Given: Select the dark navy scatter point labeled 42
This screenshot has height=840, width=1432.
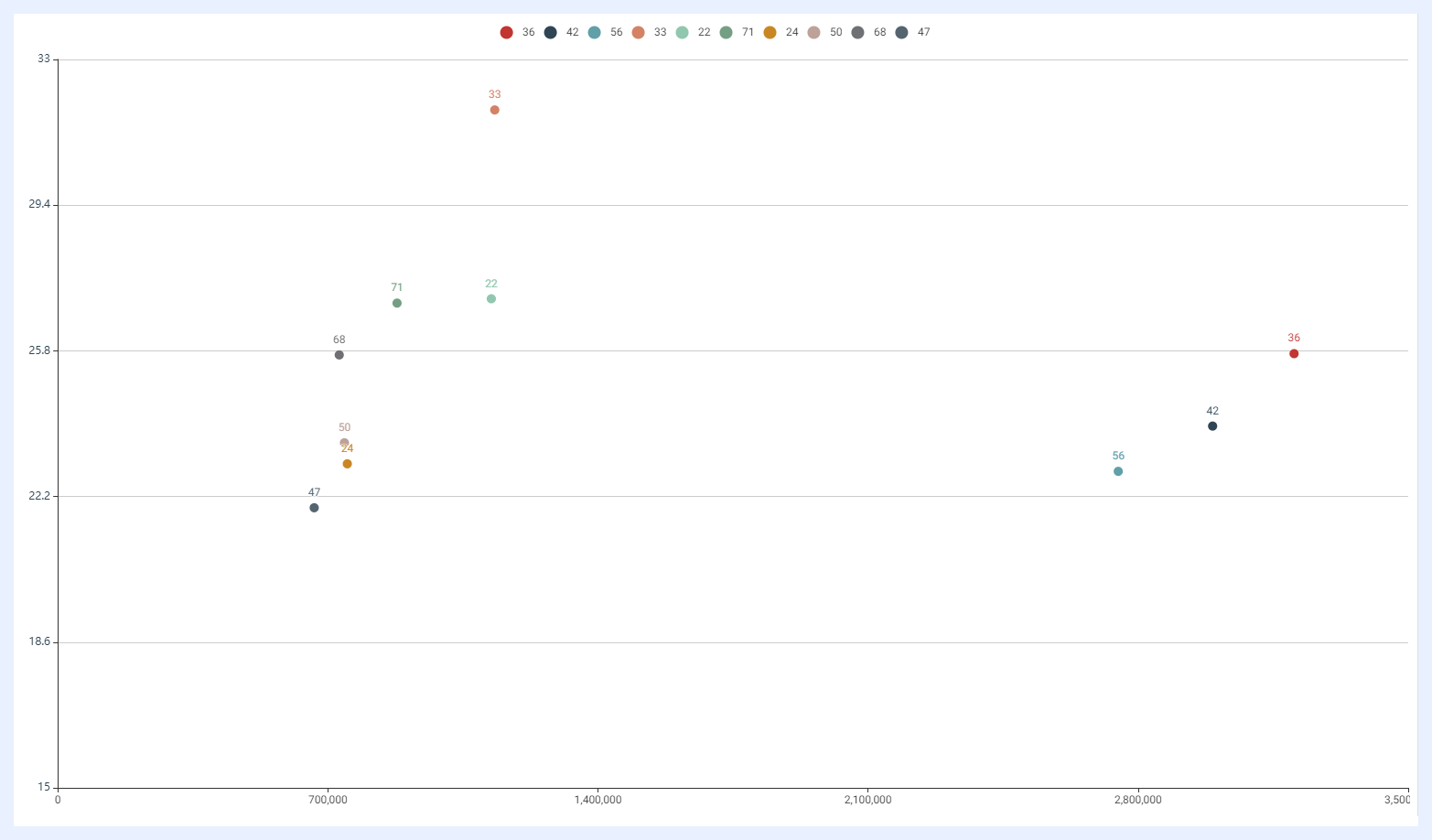Looking at the screenshot, I should pos(1212,426).
